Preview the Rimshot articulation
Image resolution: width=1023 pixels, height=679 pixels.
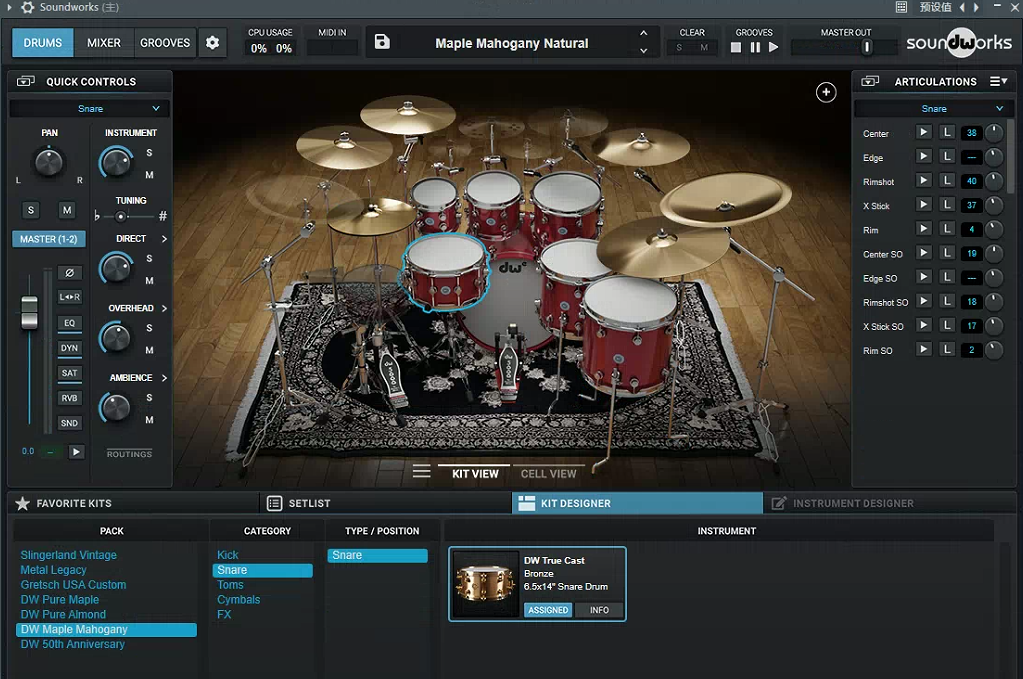(923, 181)
